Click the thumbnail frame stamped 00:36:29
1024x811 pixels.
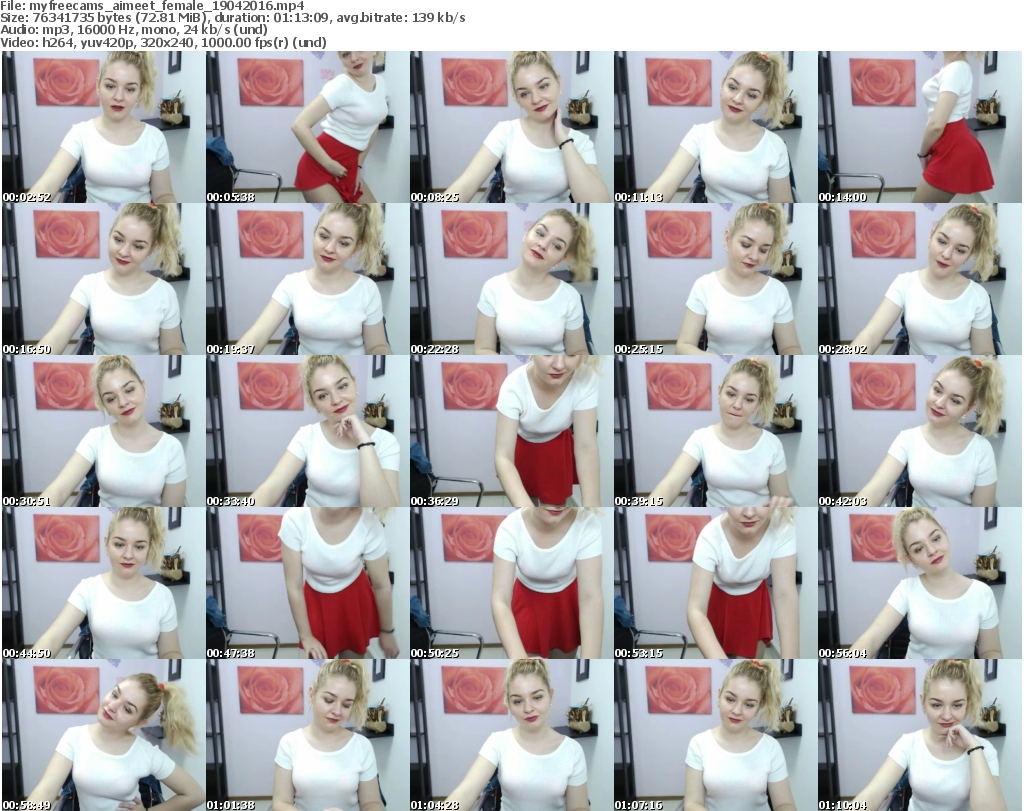(x=511, y=431)
